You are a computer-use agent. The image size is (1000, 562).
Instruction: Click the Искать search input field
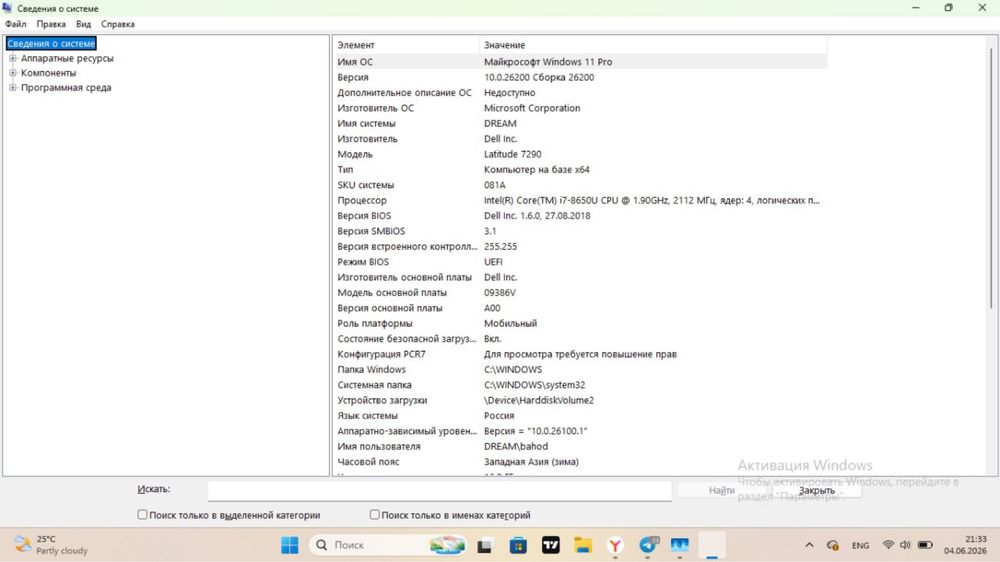(439, 490)
